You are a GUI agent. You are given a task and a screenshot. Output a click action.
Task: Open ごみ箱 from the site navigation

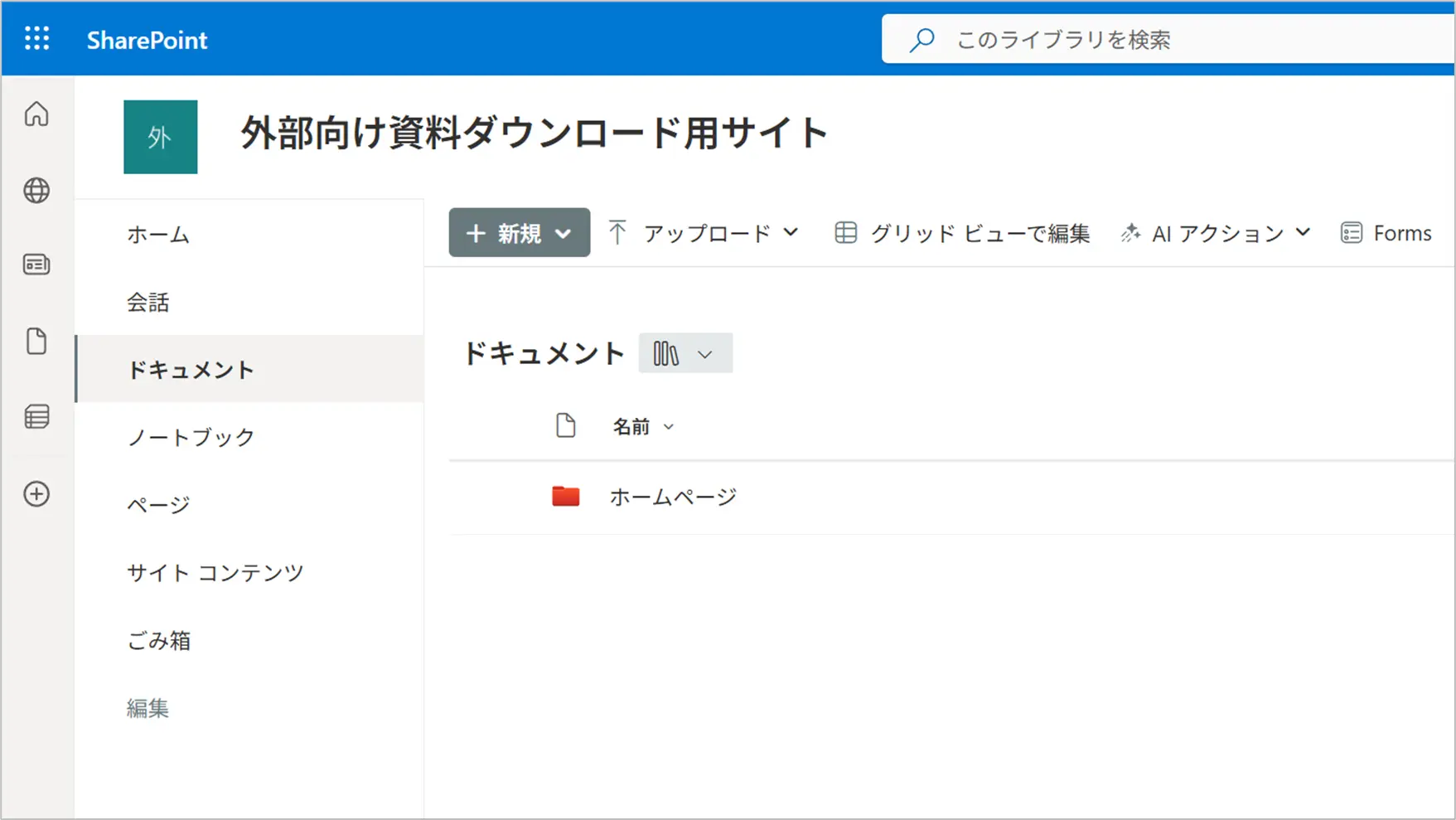pos(158,641)
